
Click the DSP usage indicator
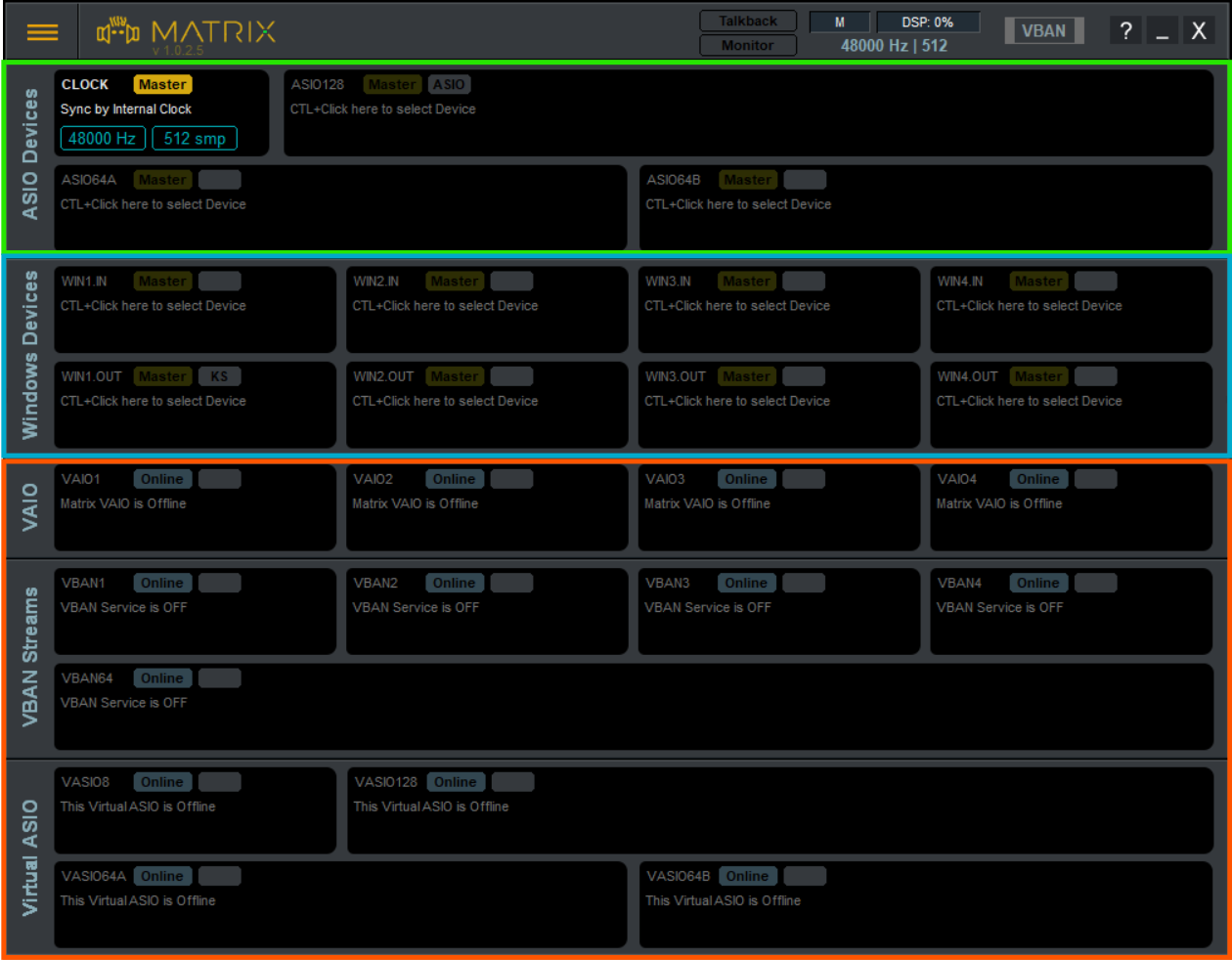click(928, 21)
